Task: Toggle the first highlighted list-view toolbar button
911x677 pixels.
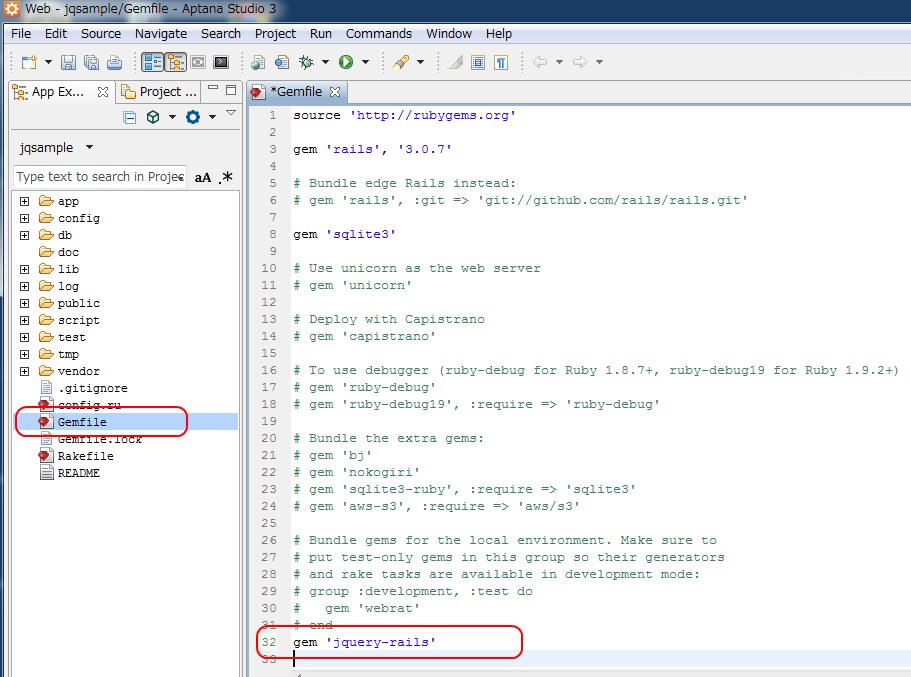Action: 153,62
